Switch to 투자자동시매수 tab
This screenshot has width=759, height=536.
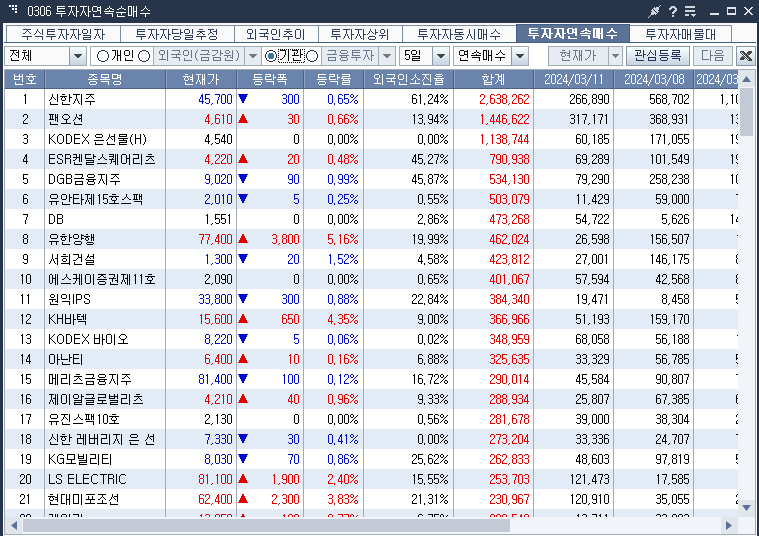pos(459,34)
